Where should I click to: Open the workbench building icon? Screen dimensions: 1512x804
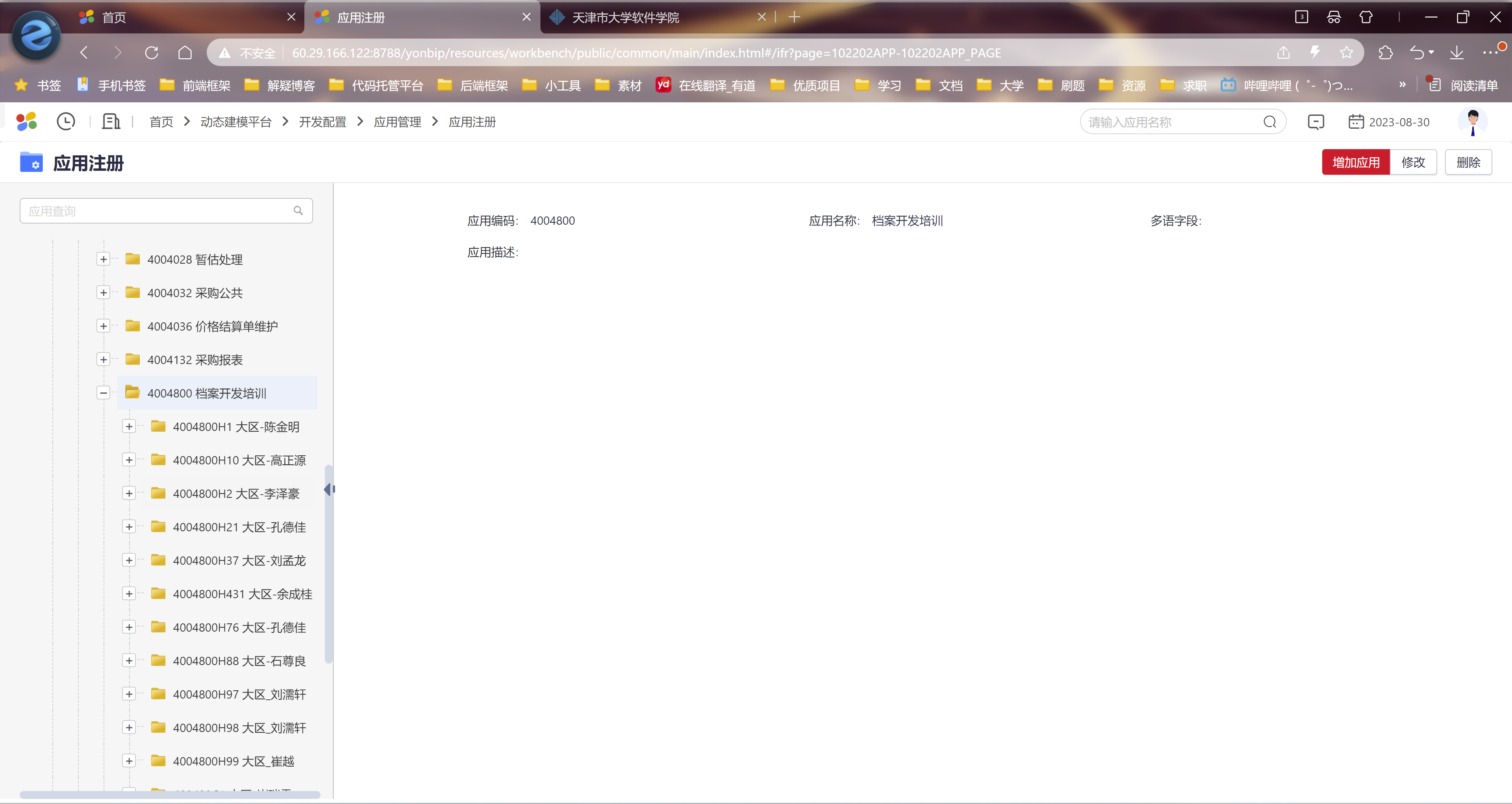click(111, 121)
